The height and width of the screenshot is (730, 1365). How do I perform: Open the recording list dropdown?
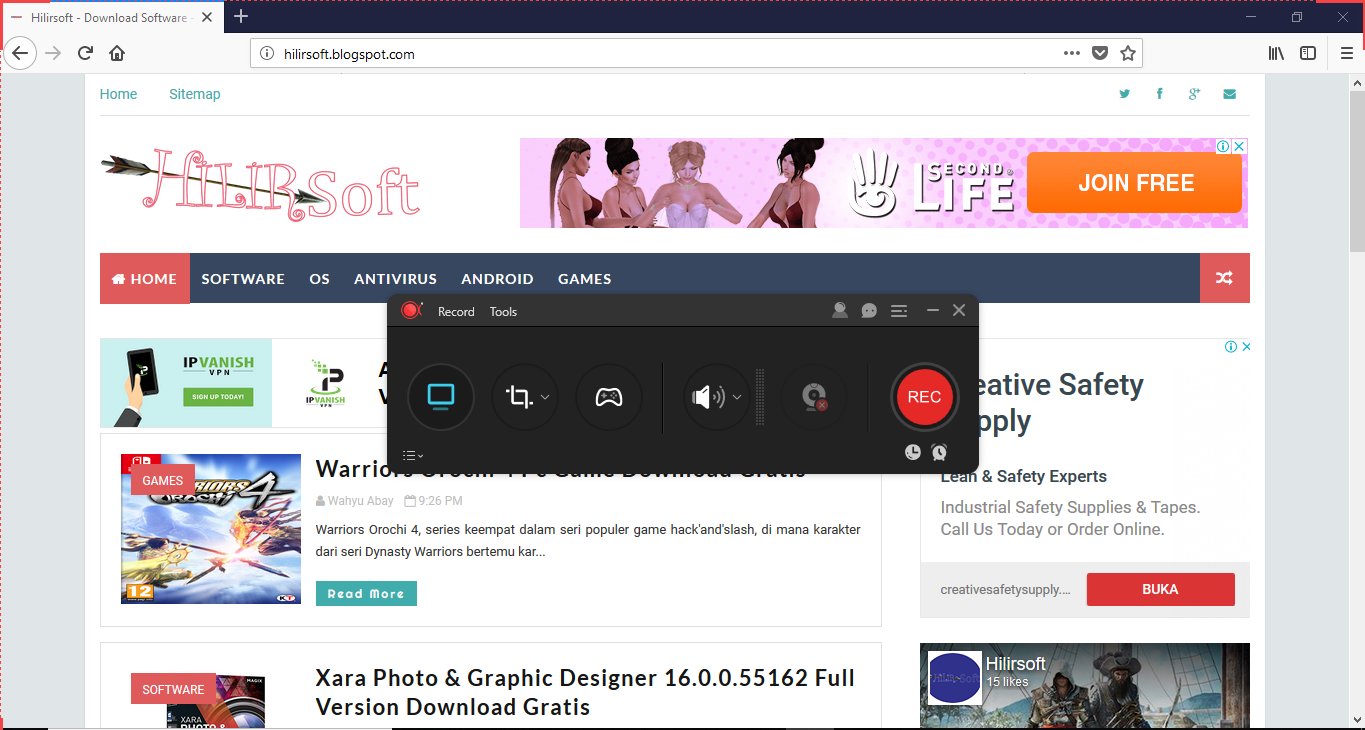(412, 454)
